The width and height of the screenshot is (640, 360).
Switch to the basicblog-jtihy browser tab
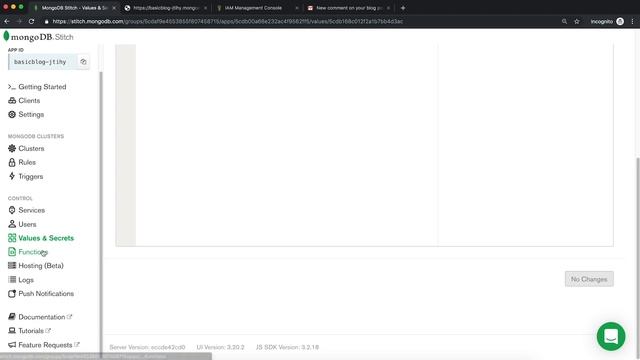click(166, 8)
